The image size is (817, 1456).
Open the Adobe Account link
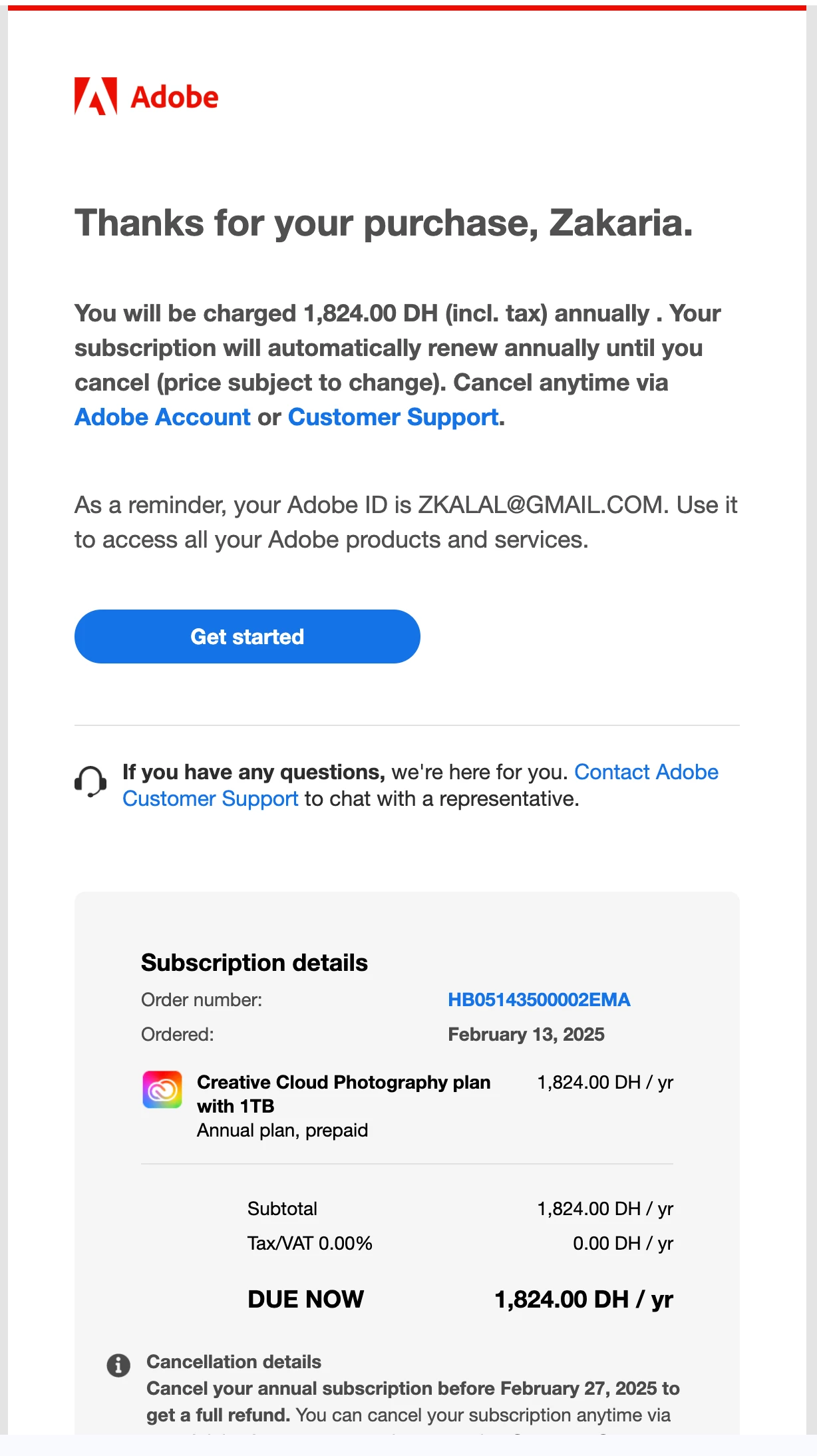[x=162, y=417]
